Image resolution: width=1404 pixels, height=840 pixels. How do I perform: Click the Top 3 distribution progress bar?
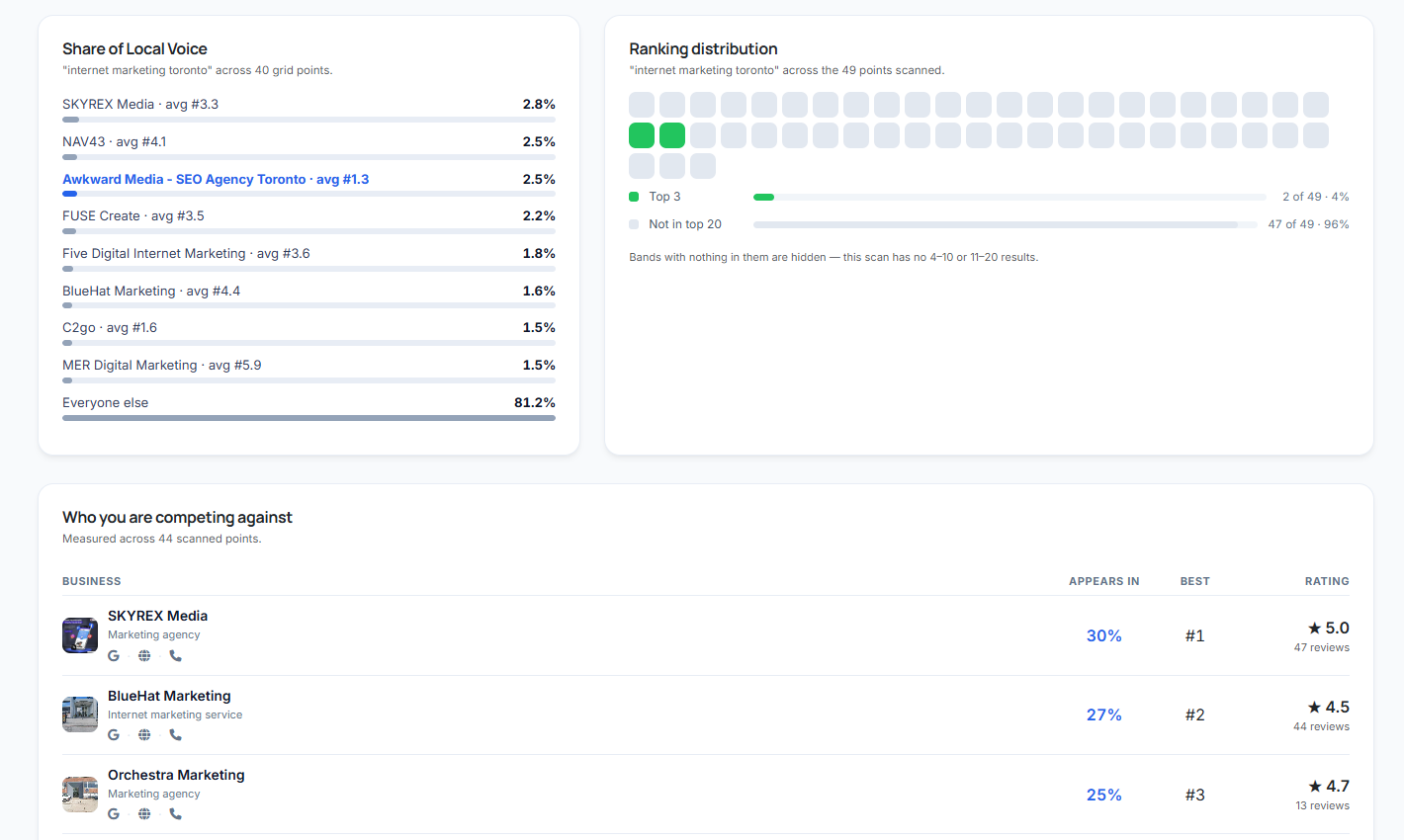click(1009, 197)
